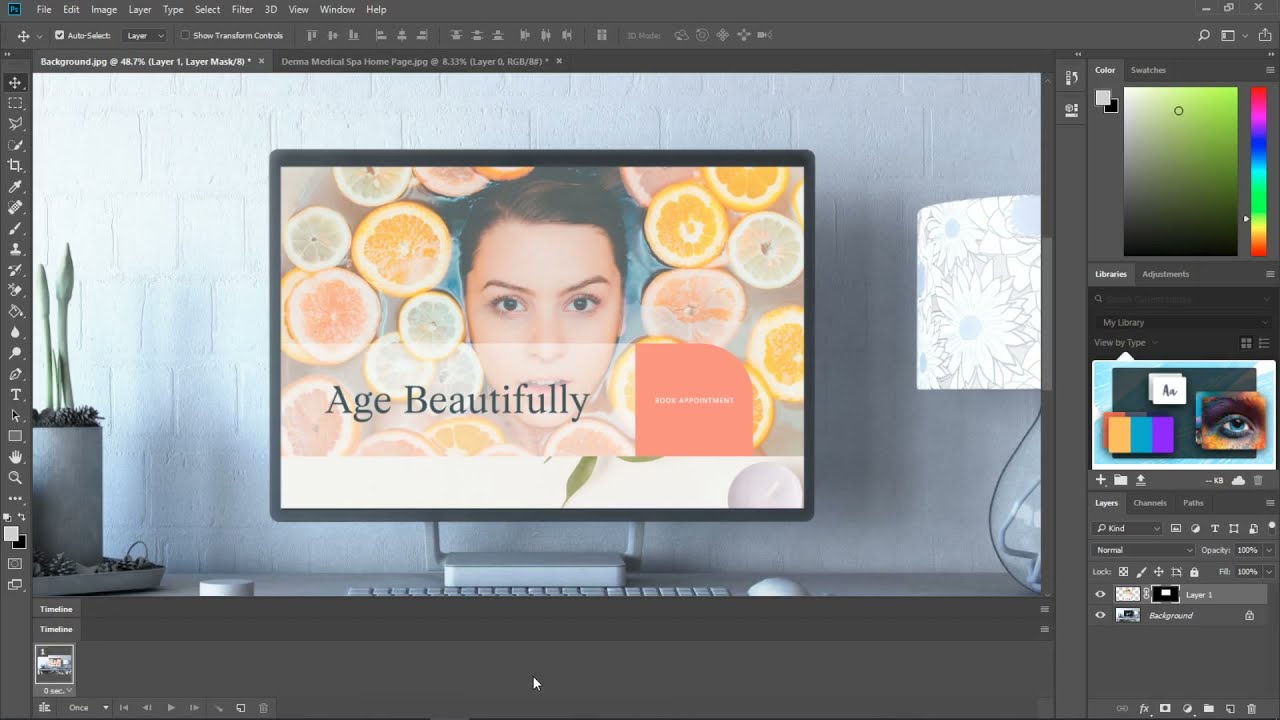This screenshot has height=720, width=1280.
Task: Toggle Auto-Select checkbox
Action: tap(59, 35)
